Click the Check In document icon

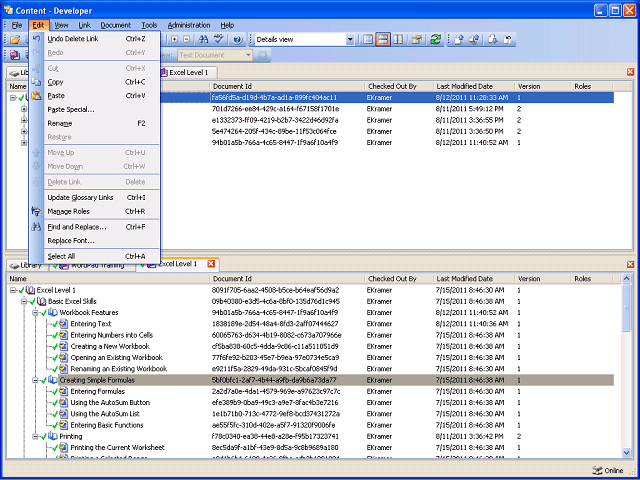(x=459, y=40)
